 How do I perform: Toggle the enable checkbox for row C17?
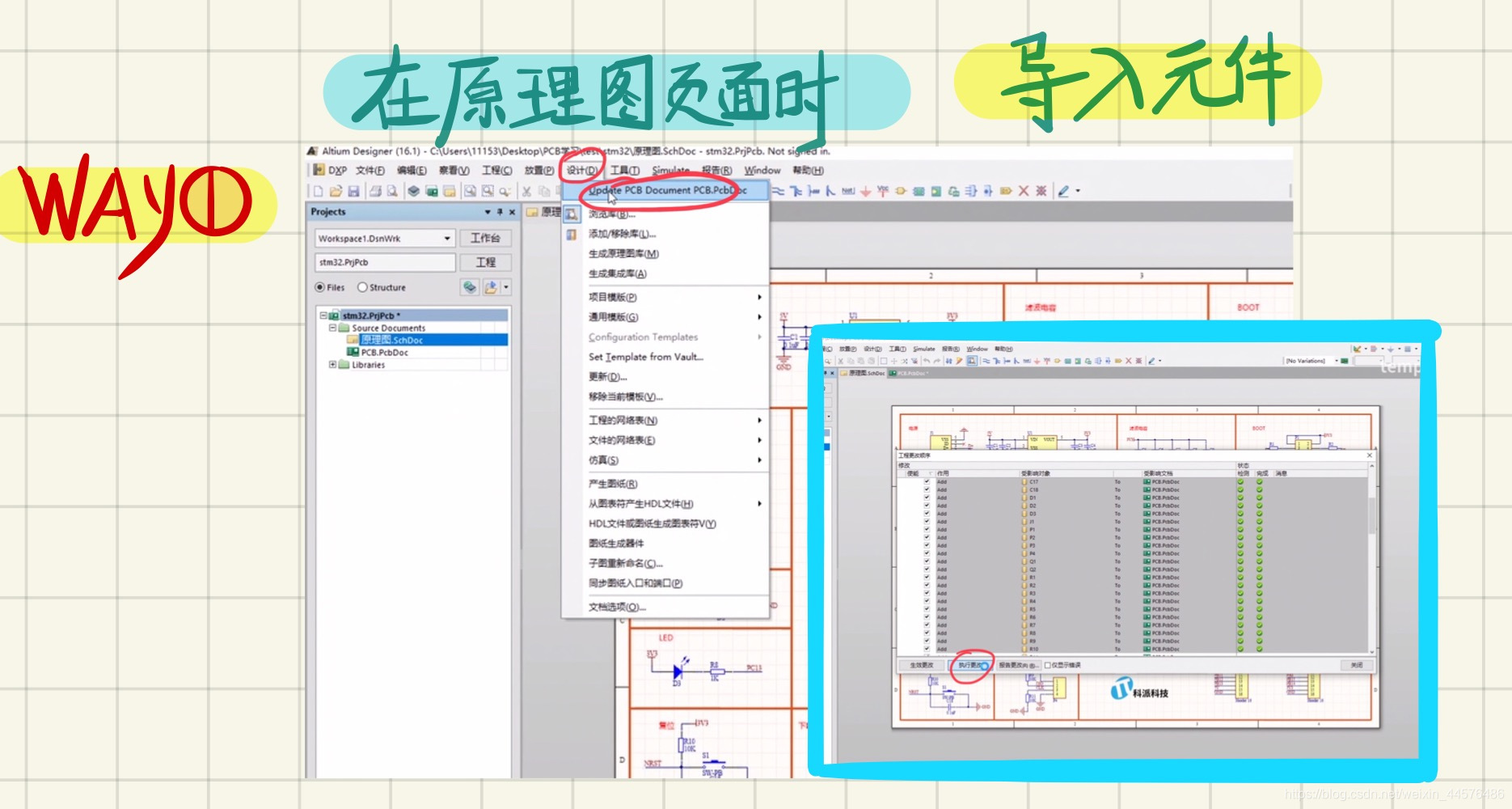click(x=927, y=482)
